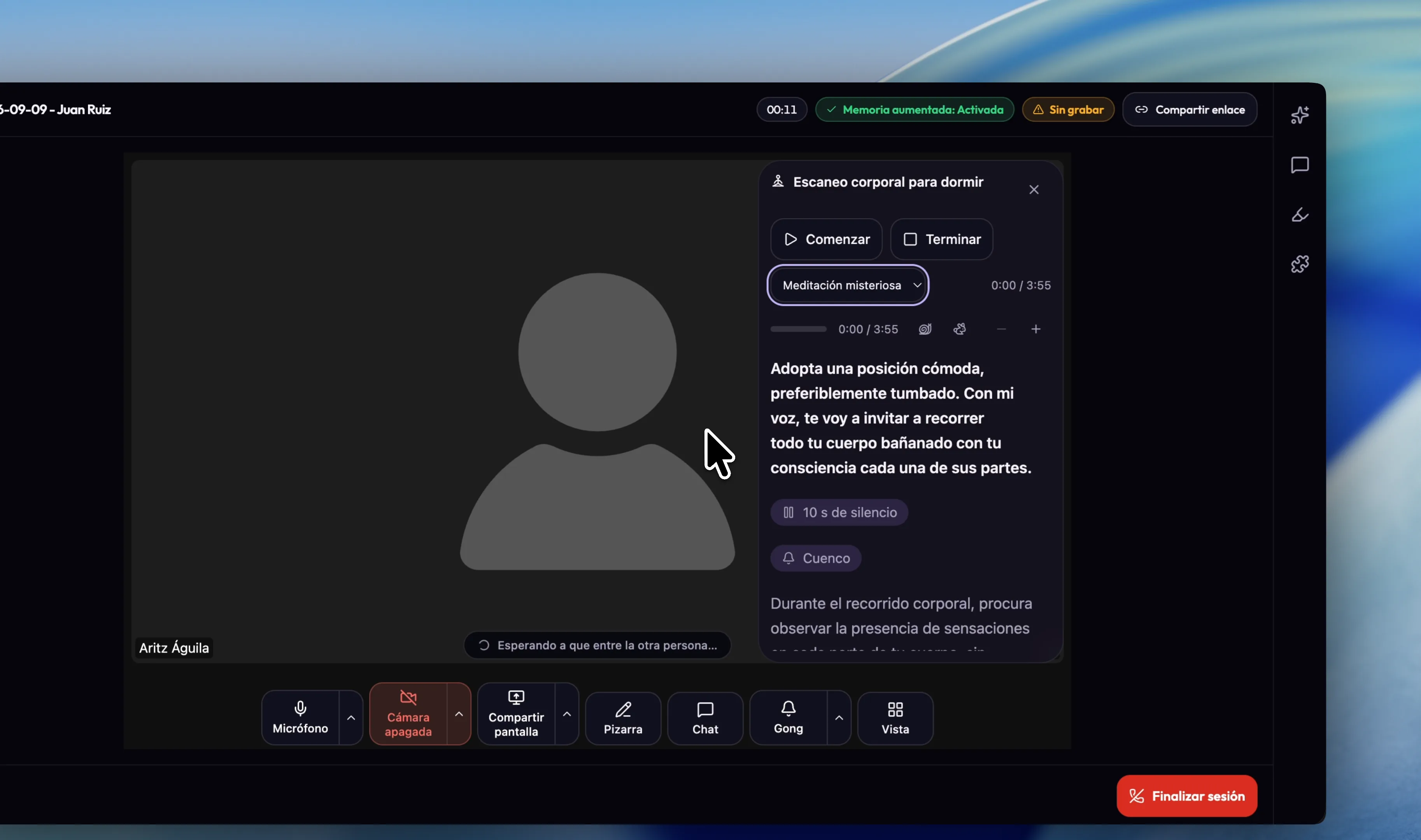Click the meditation figure icon beside panel title
1421x840 pixels.
click(x=778, y=182)
